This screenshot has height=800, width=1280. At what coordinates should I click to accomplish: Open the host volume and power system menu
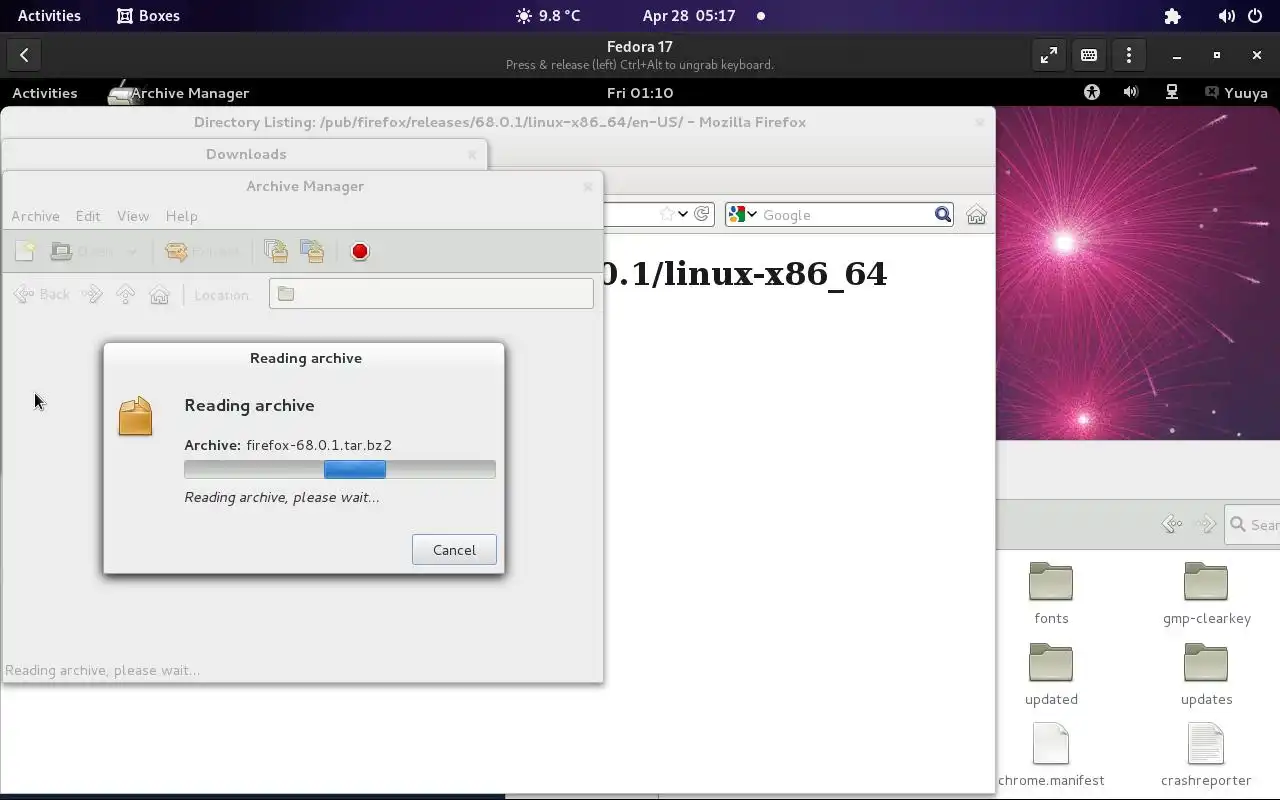(x=1240, y=16)
